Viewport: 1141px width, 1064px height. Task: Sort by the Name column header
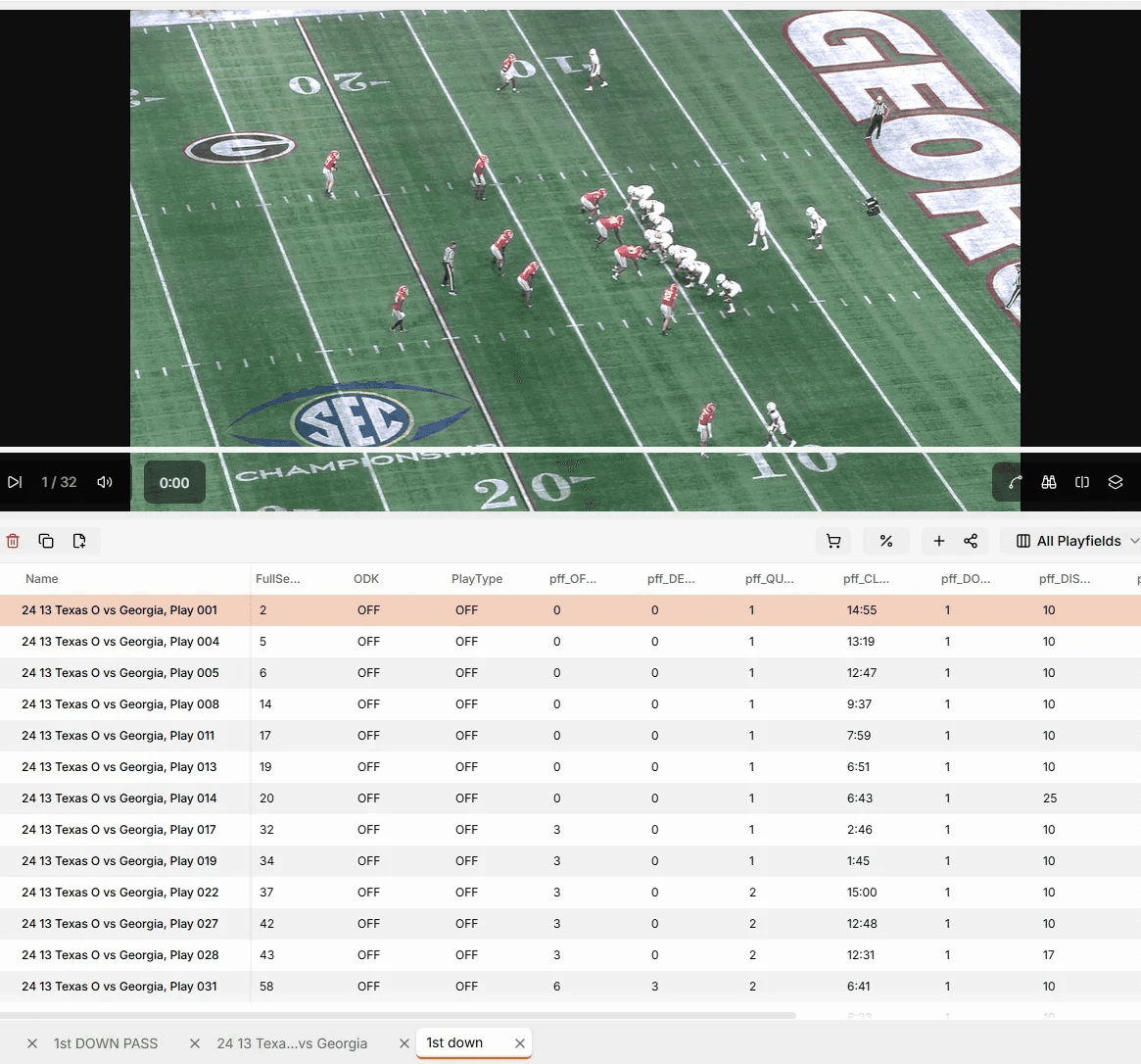41,579
